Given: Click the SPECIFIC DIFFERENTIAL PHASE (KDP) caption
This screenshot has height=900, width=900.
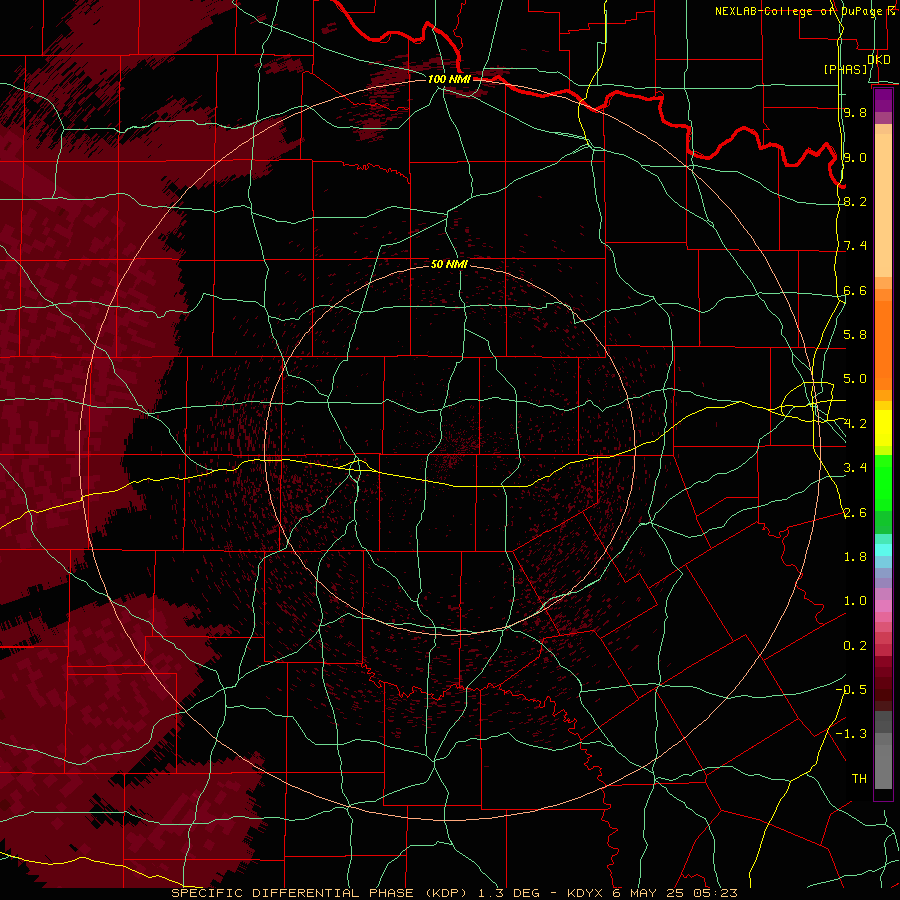Looking at the screenshot, I should coord(318,893).
